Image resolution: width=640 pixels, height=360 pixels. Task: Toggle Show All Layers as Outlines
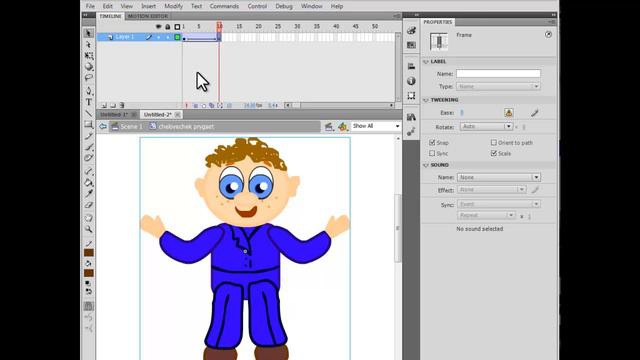177,27
